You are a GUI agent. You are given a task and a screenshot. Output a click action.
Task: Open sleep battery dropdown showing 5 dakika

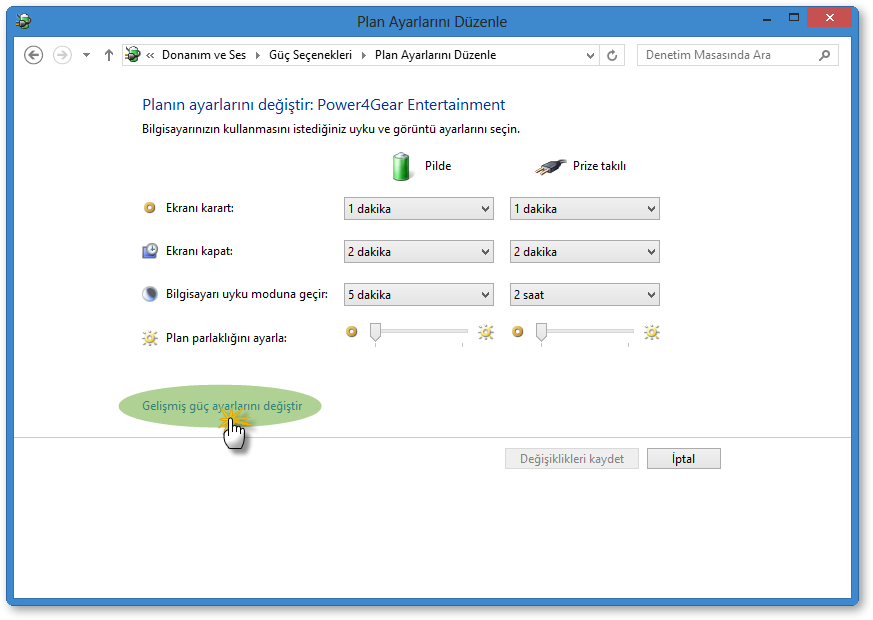[x=419, y=294]
